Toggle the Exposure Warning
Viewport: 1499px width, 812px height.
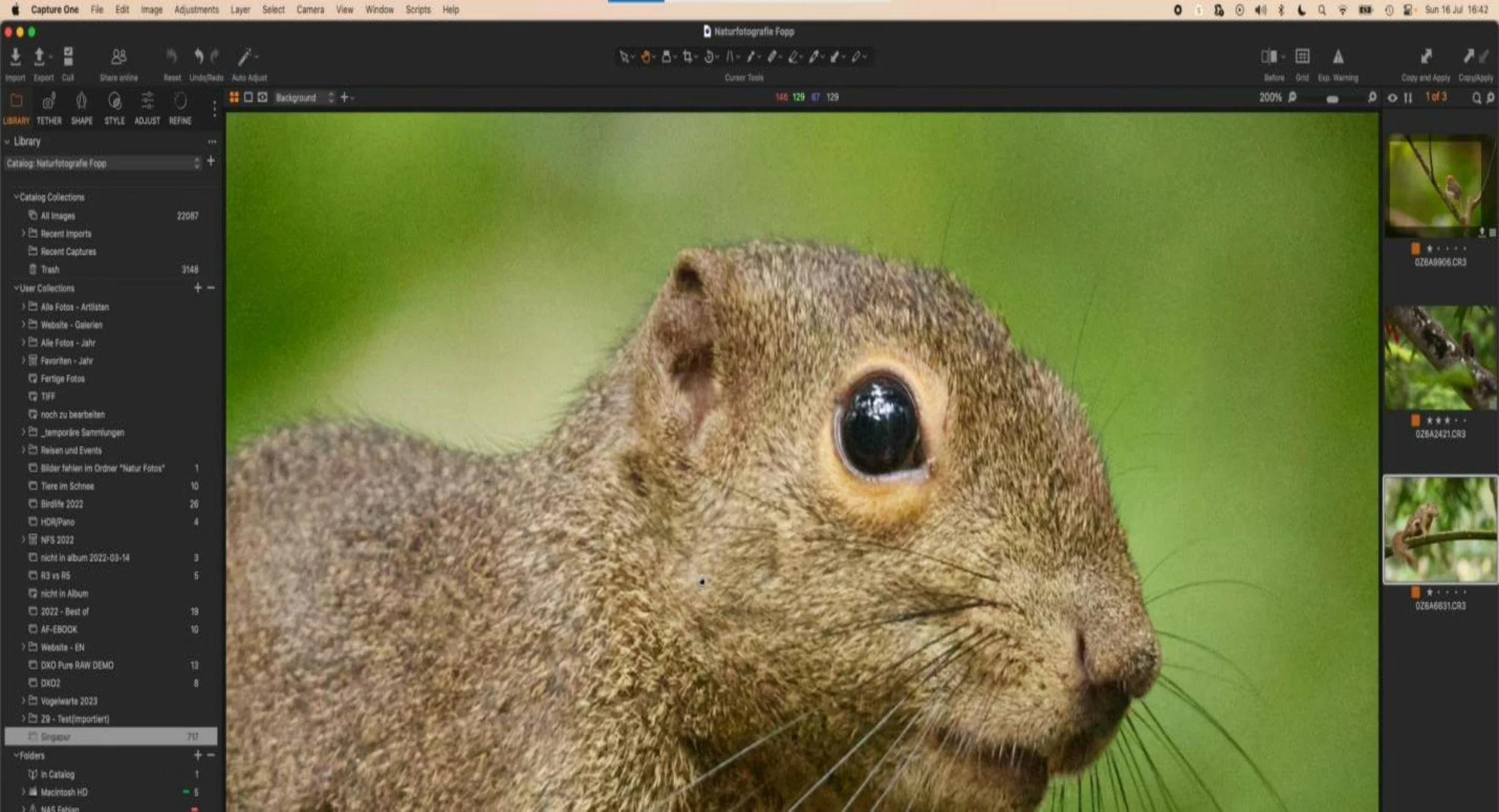tap(1338, 57)
